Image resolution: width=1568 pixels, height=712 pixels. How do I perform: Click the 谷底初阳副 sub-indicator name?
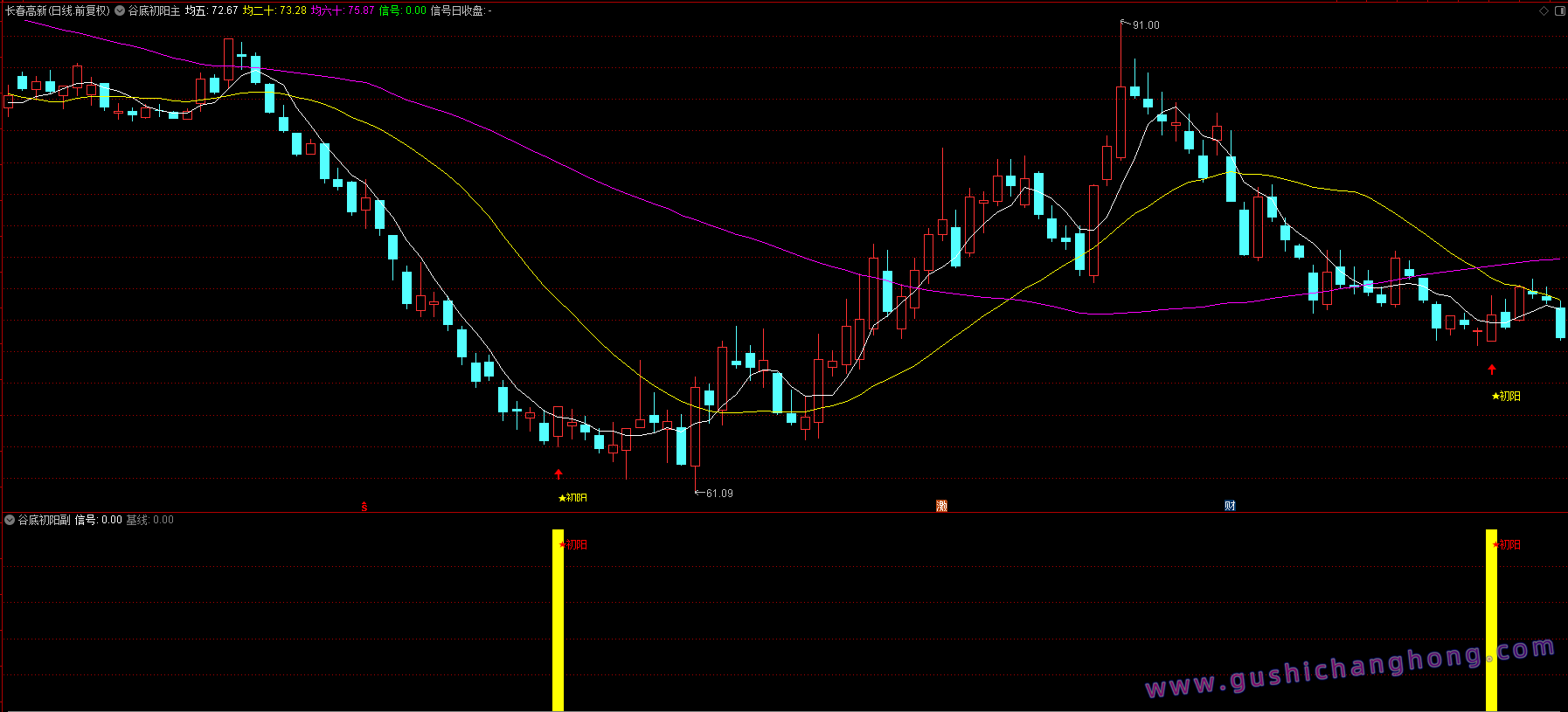point(45,520)
